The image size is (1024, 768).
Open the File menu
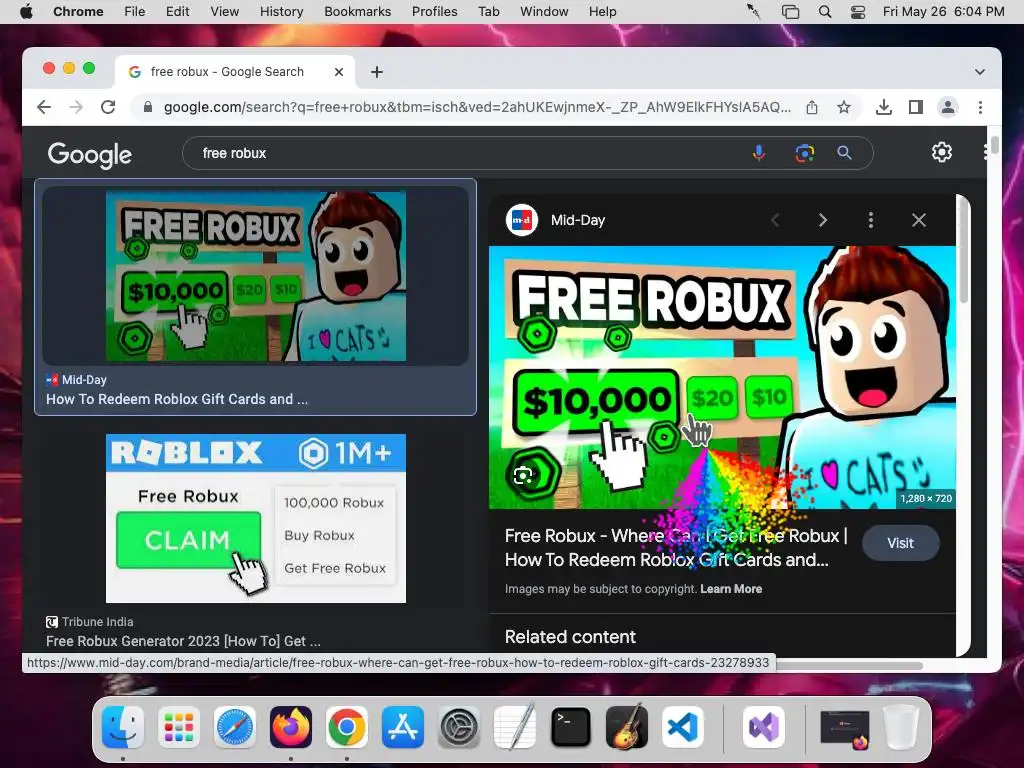coord(135,12)
